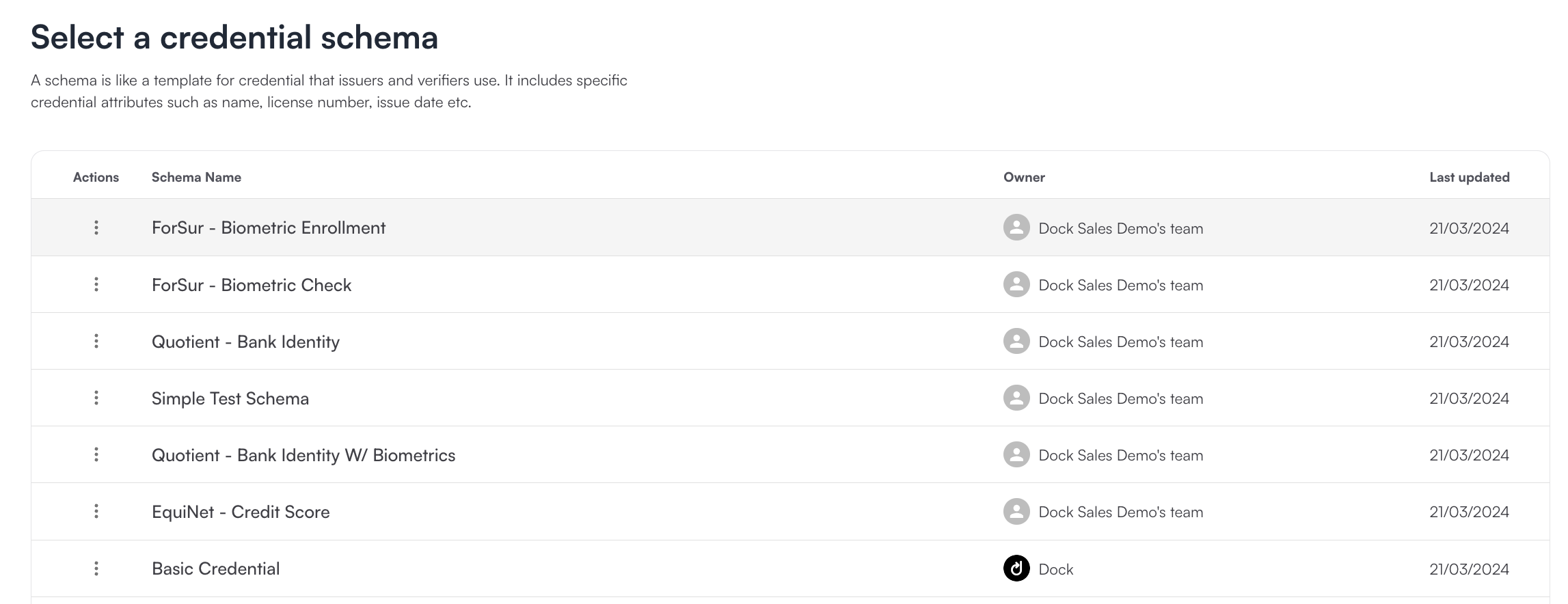Open actions menu for Bank Identity W/ Biometrics
The image size is (1568, 604).
[96, 454]
